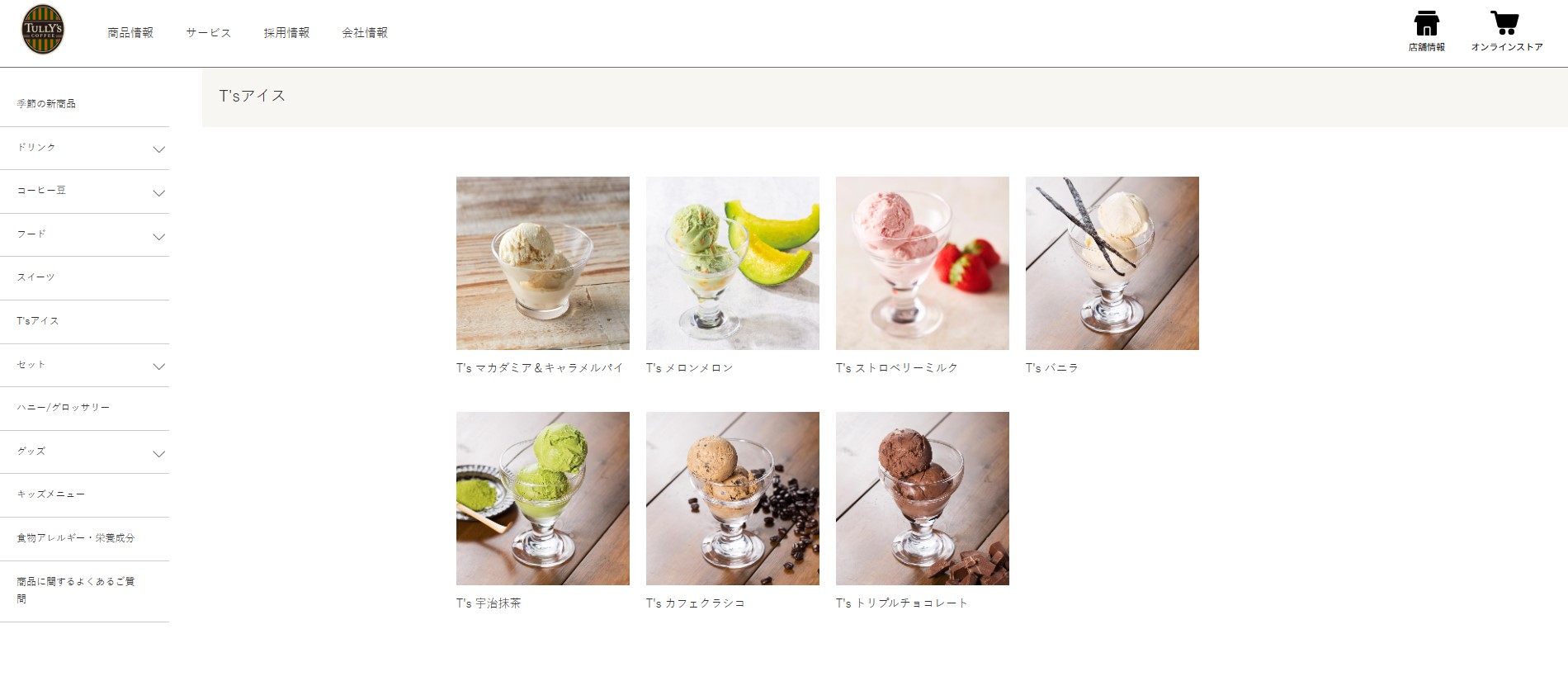Expand the セット sidebar chevron
Image resolution: width=1568 pixels, height=700 pixels.
point(159,367)
